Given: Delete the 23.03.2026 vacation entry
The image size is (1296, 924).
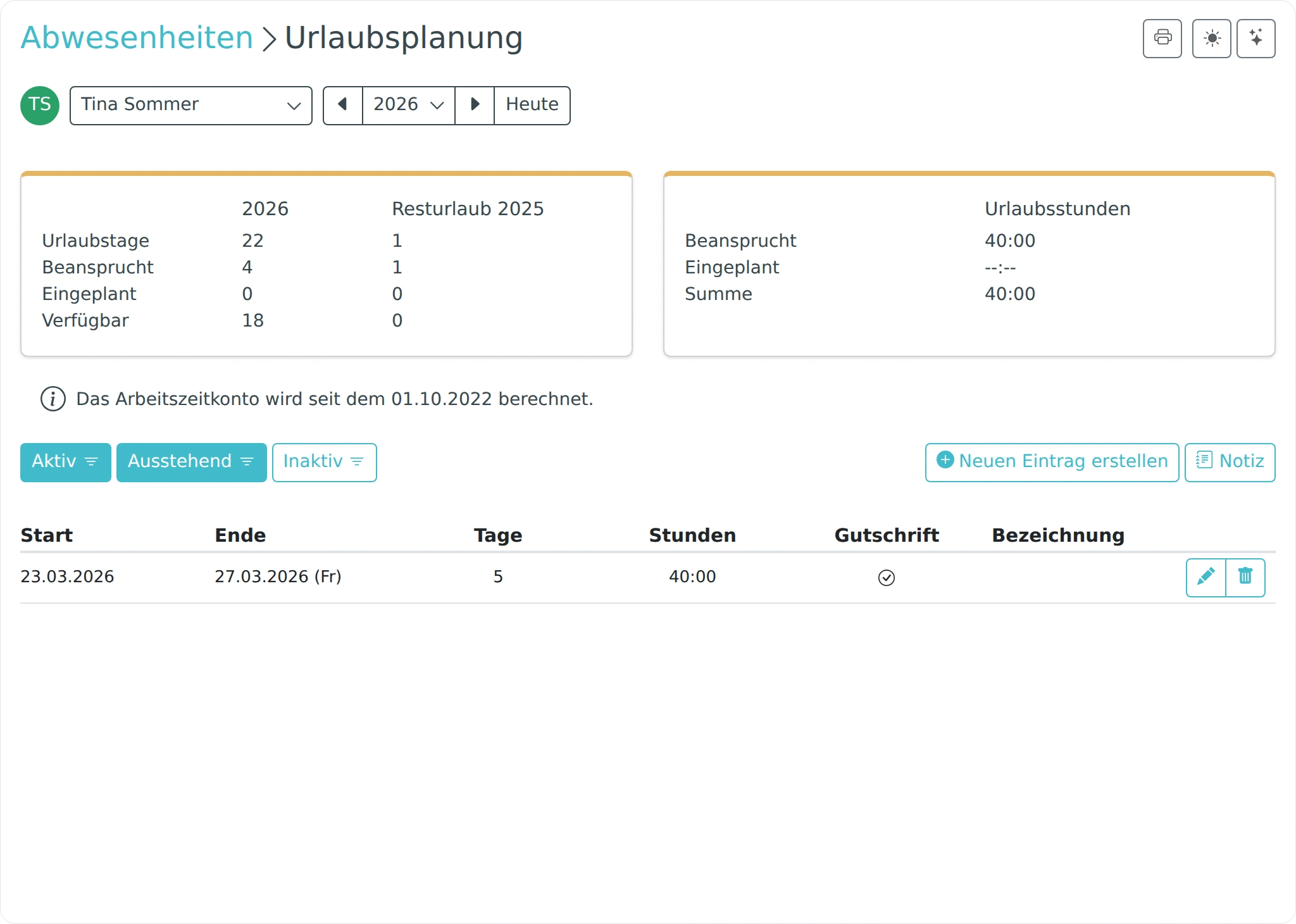Looking at the screenshot, I should pyautogui.click(x=1245, y=577).
